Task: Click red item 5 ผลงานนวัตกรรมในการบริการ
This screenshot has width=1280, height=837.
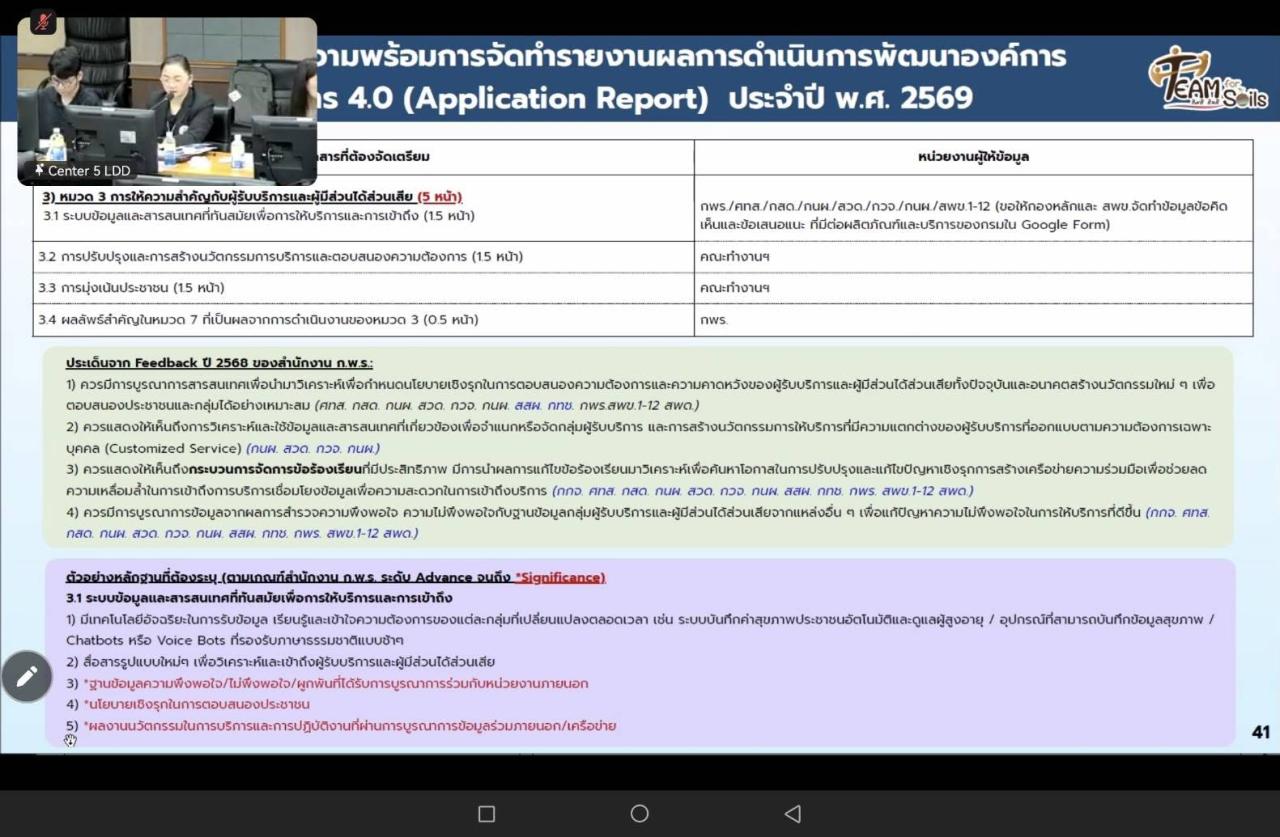Action: pyautogui.click(x=341, y=726)
